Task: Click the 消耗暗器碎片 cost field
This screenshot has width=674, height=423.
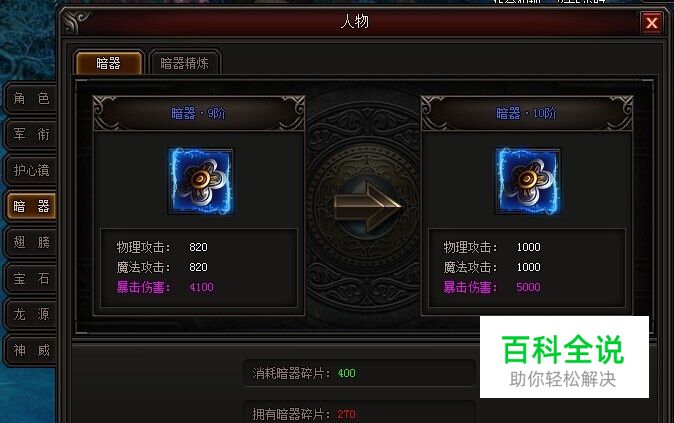Action: pos(359,373)
